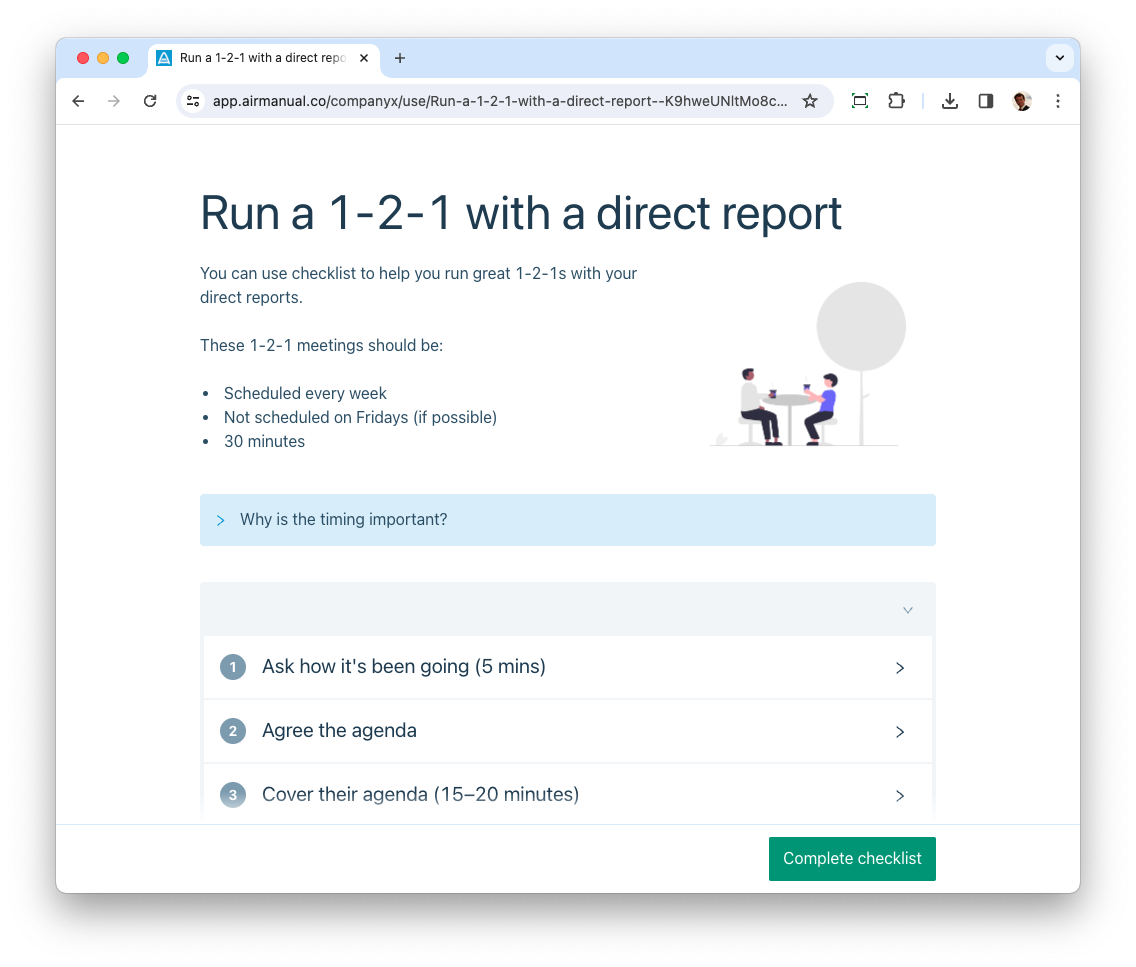Open the Chrome three-dot menu
Screen dimensions: 1136x967
1058,101
